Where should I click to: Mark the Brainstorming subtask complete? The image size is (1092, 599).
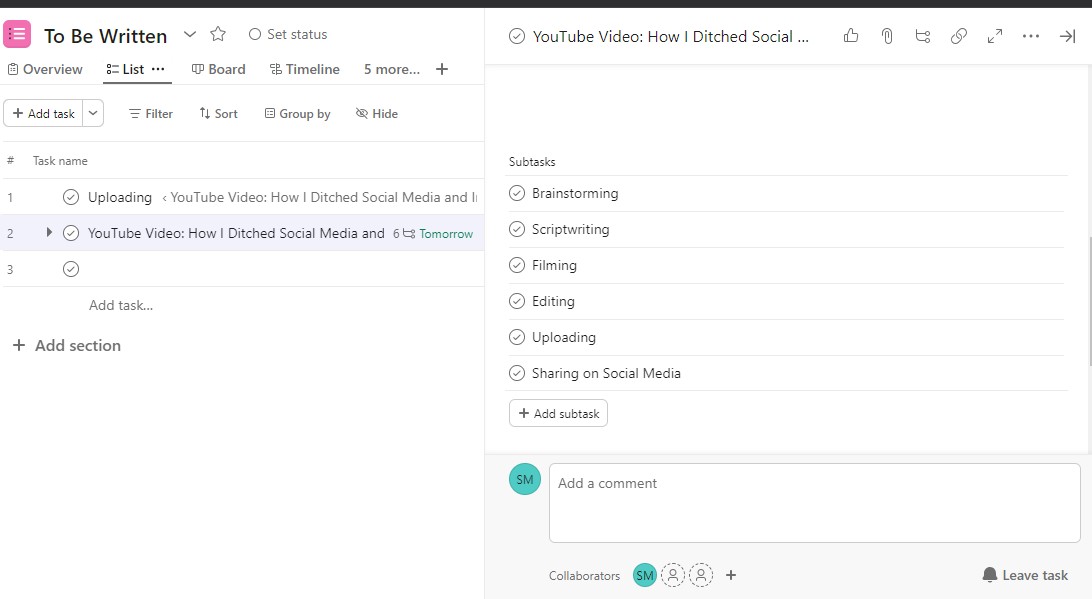[517, 193]
